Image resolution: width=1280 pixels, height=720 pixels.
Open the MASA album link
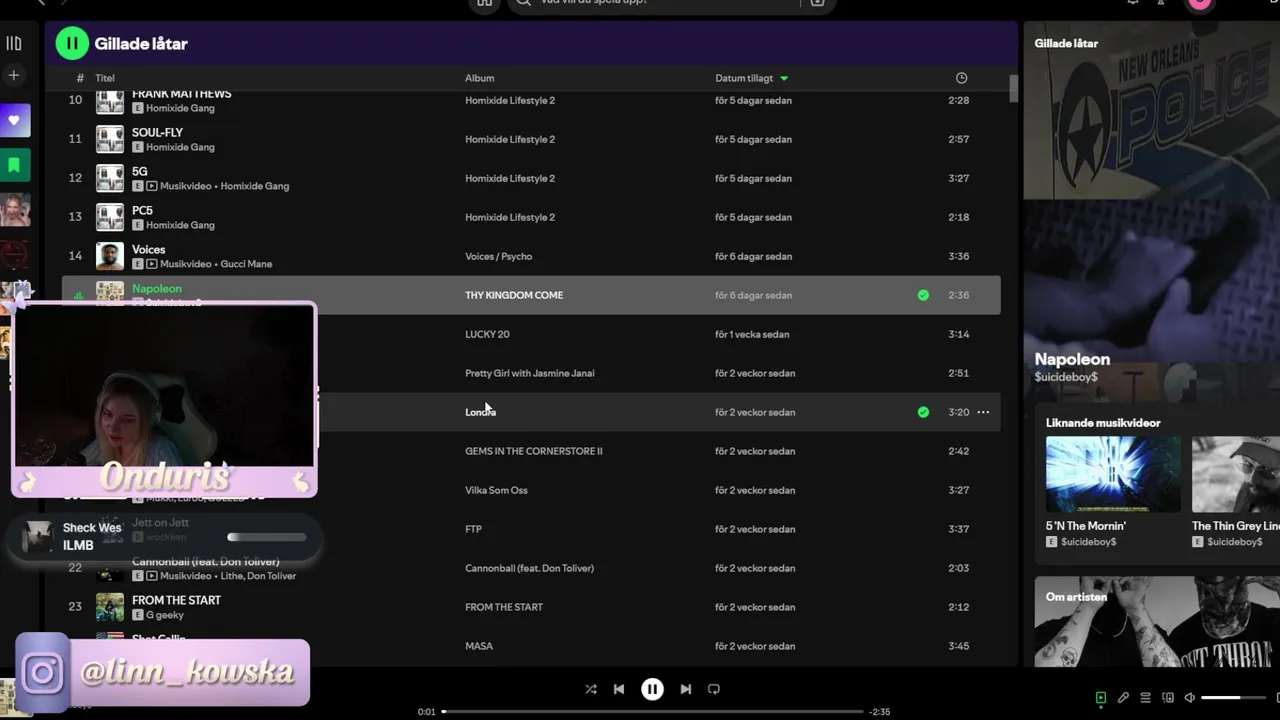479,646
